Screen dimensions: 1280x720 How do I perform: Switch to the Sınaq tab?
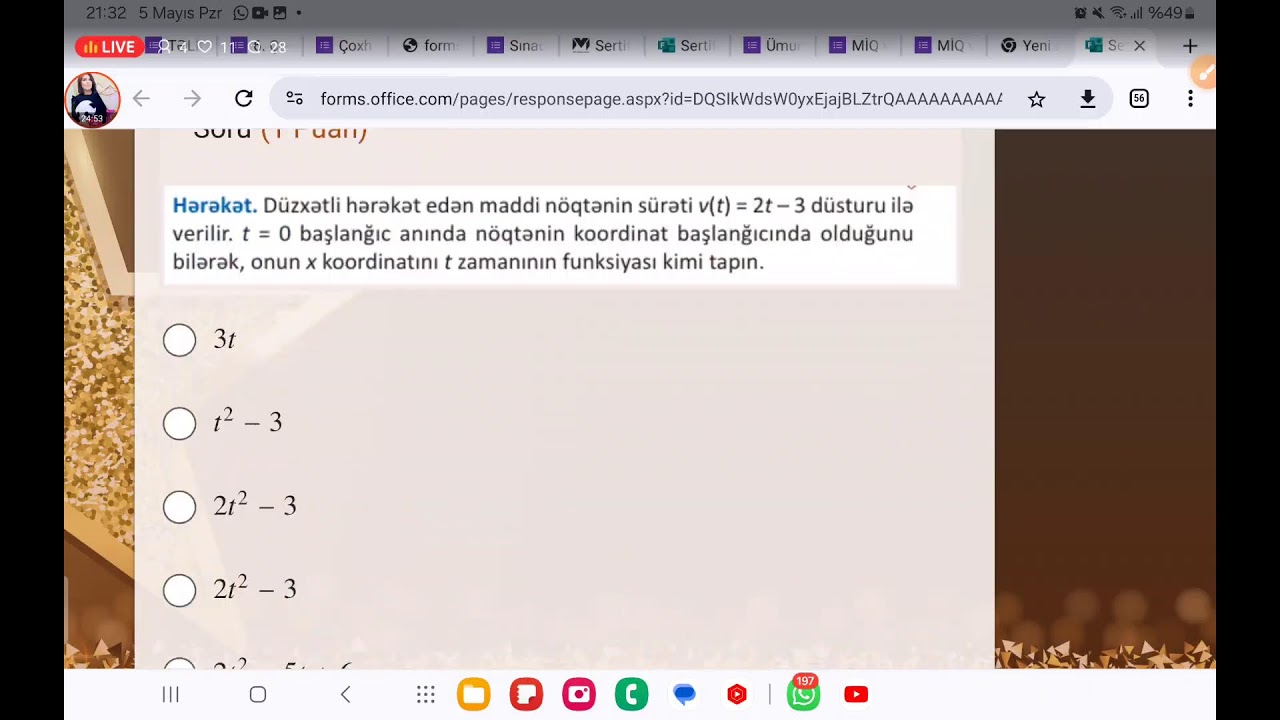coord(516,46)
